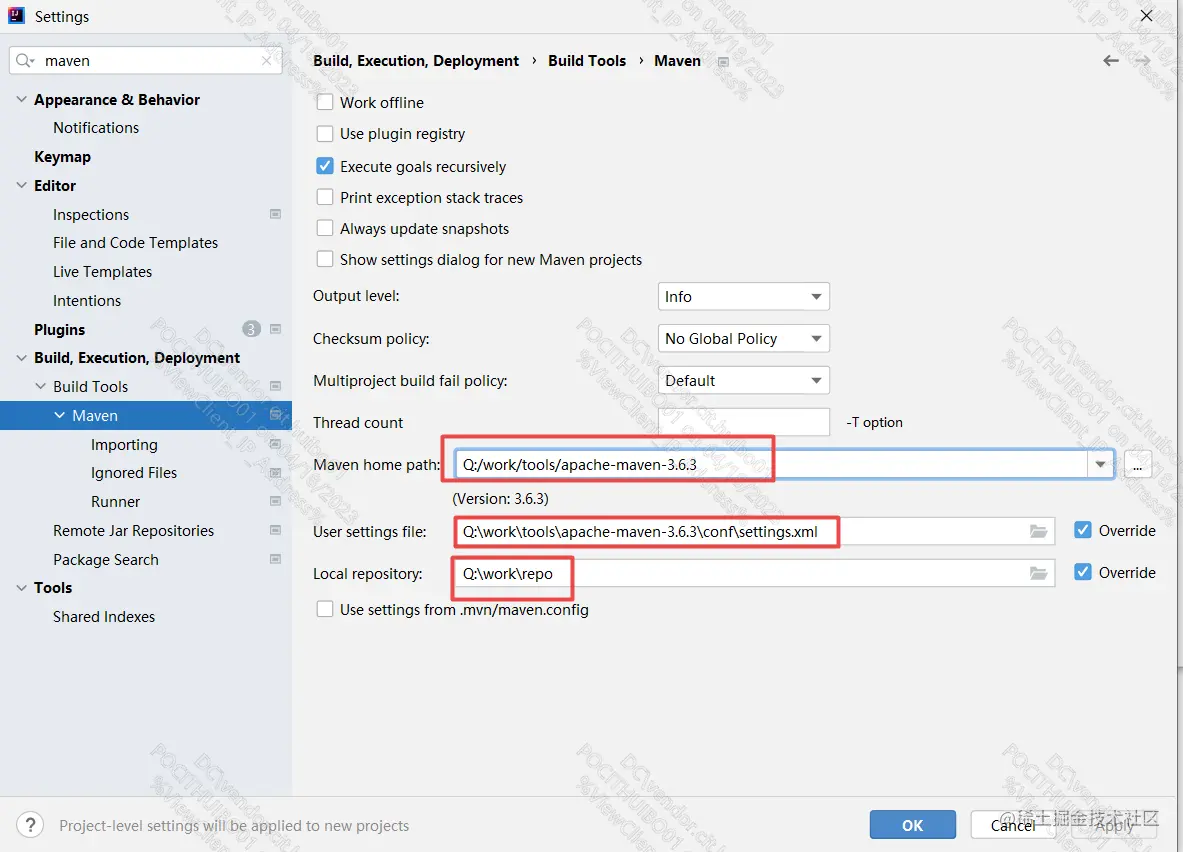Enable Use settings from .mvn/maven.config
1183x852 pixels.
pyautogui.click(x=324, y=609)
